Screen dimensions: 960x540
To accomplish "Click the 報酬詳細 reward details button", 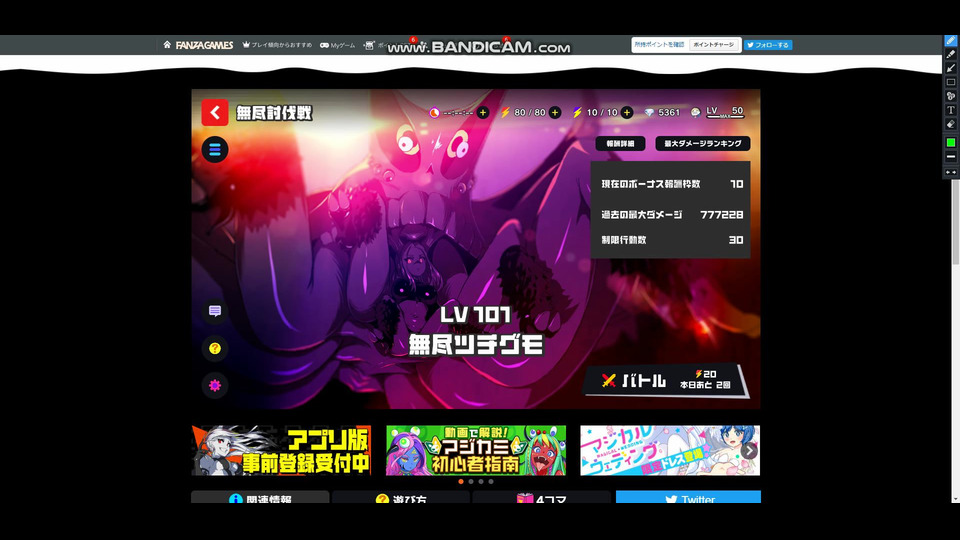I will [x=620, y=143].
